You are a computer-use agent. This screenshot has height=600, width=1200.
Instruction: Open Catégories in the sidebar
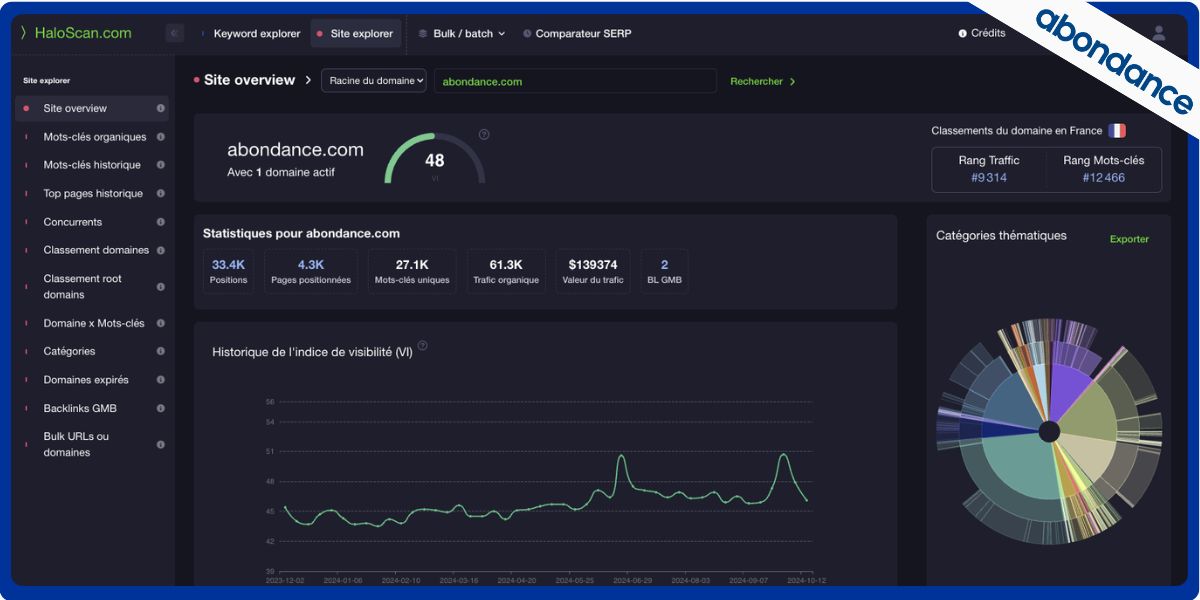70,351
